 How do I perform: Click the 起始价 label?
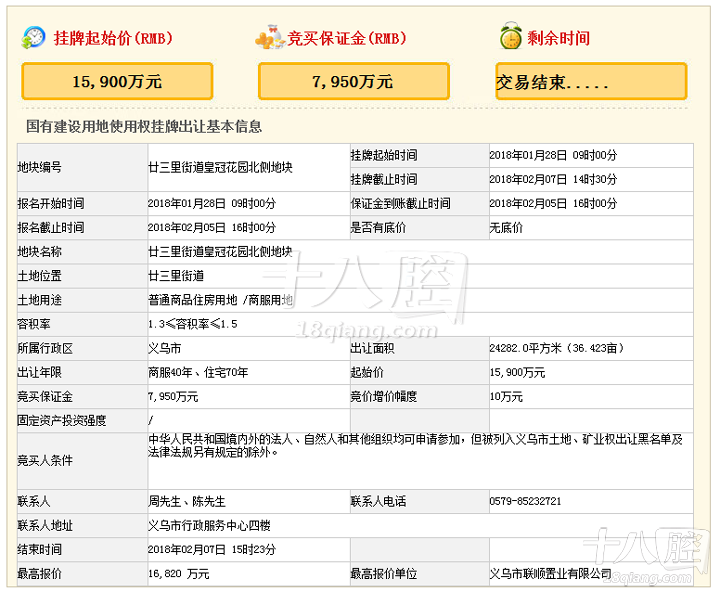[x=367, y=372]
